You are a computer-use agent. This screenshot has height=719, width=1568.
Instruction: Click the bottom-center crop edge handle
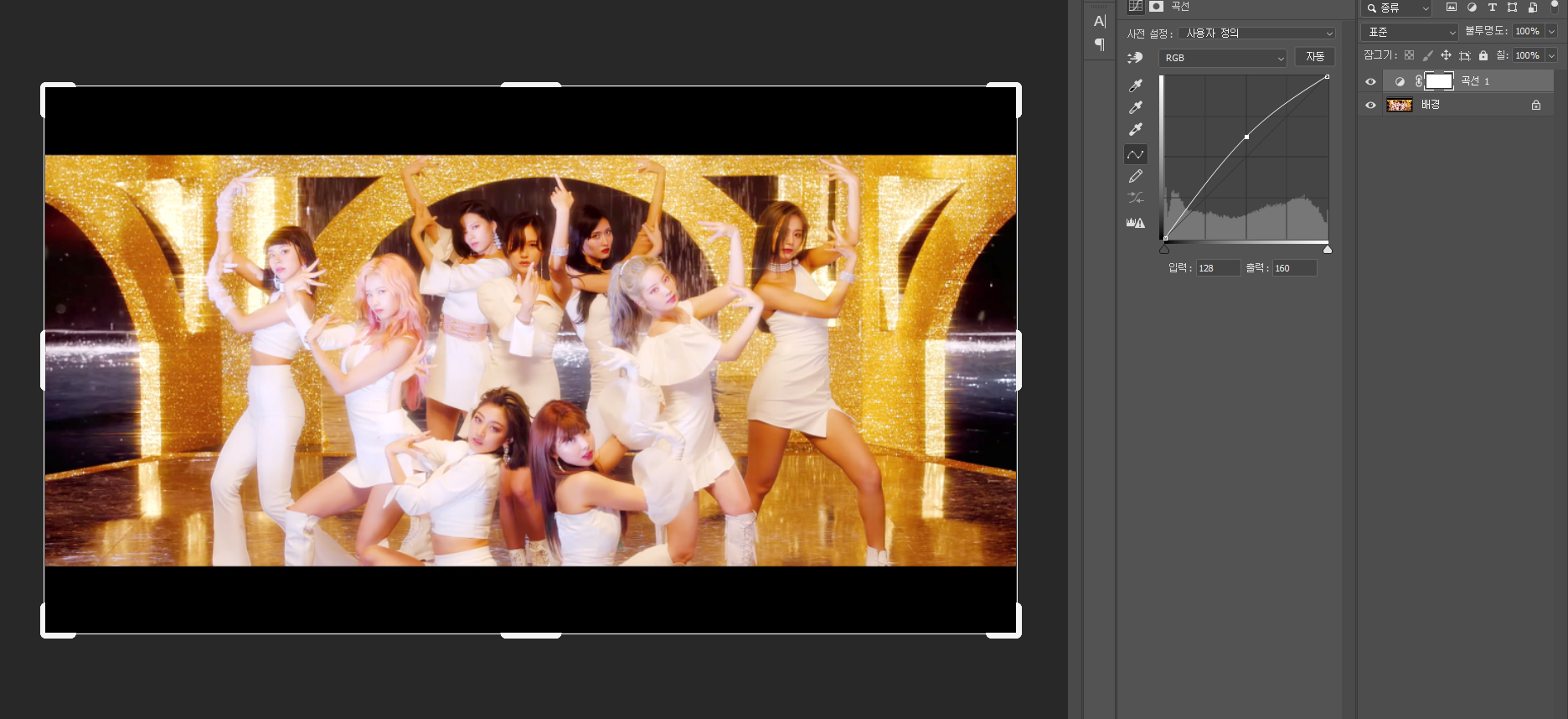(531, 635)
